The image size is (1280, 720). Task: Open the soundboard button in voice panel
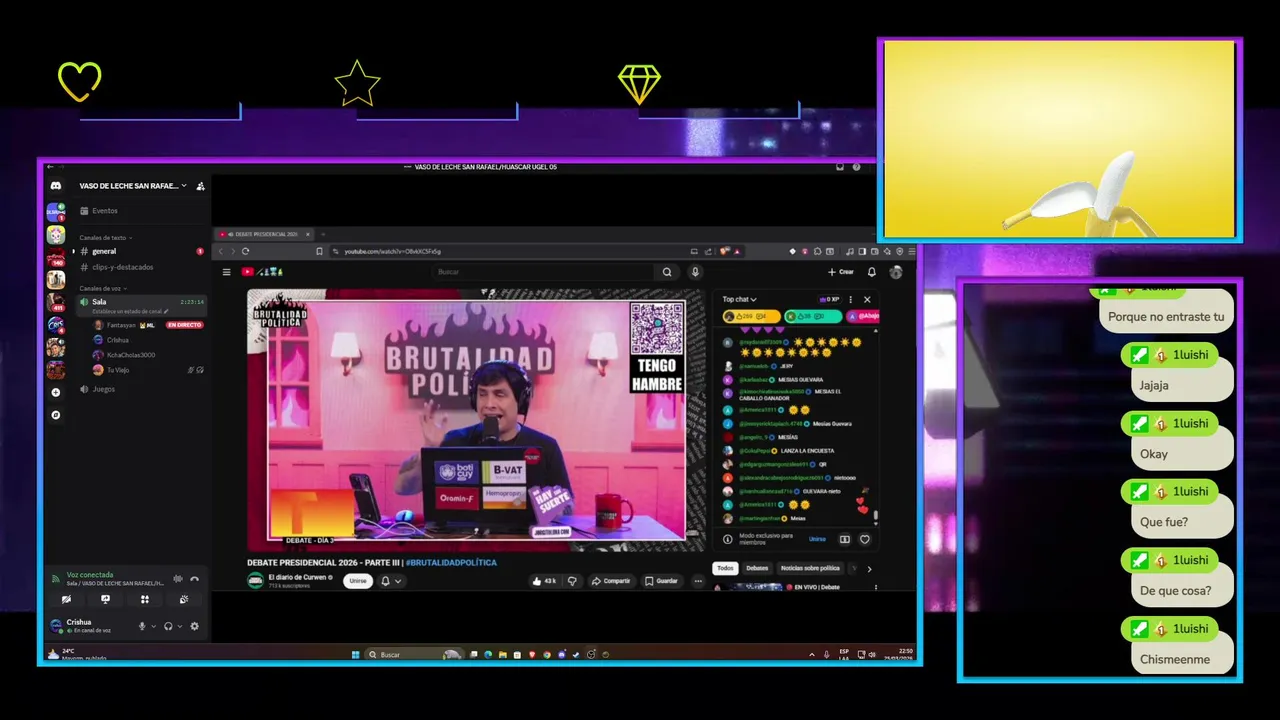pos(184,600)
